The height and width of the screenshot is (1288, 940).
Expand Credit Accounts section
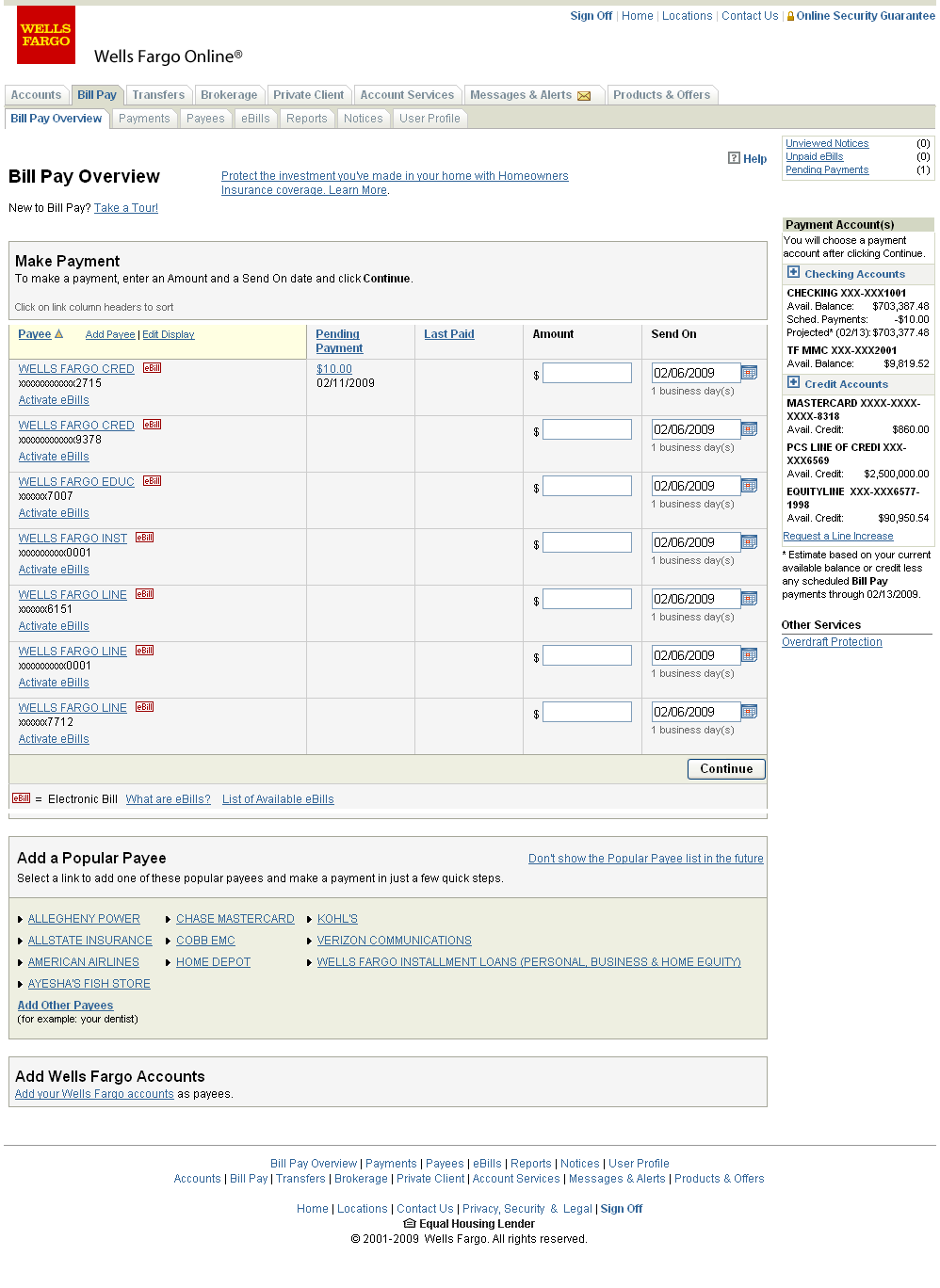tap(793, 383)
